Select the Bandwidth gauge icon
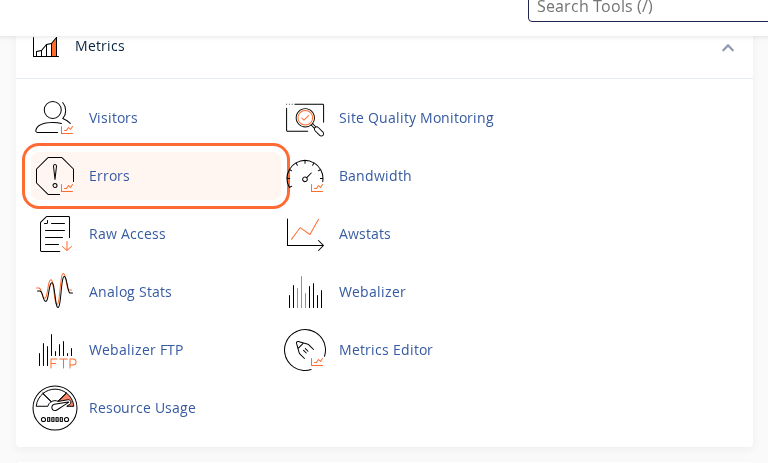Image resolution: width=768 pixels, height=463 pixels. [x=305, y=176]
